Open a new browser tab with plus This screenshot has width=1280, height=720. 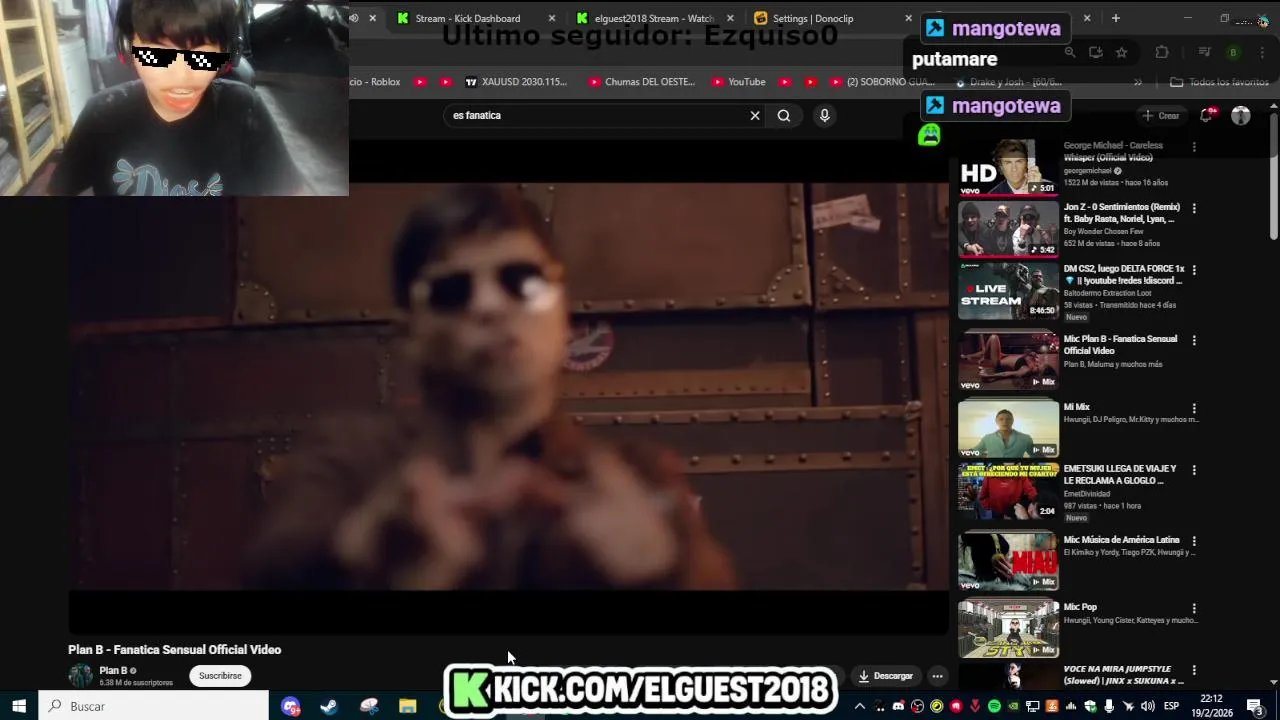(1115, 18)
